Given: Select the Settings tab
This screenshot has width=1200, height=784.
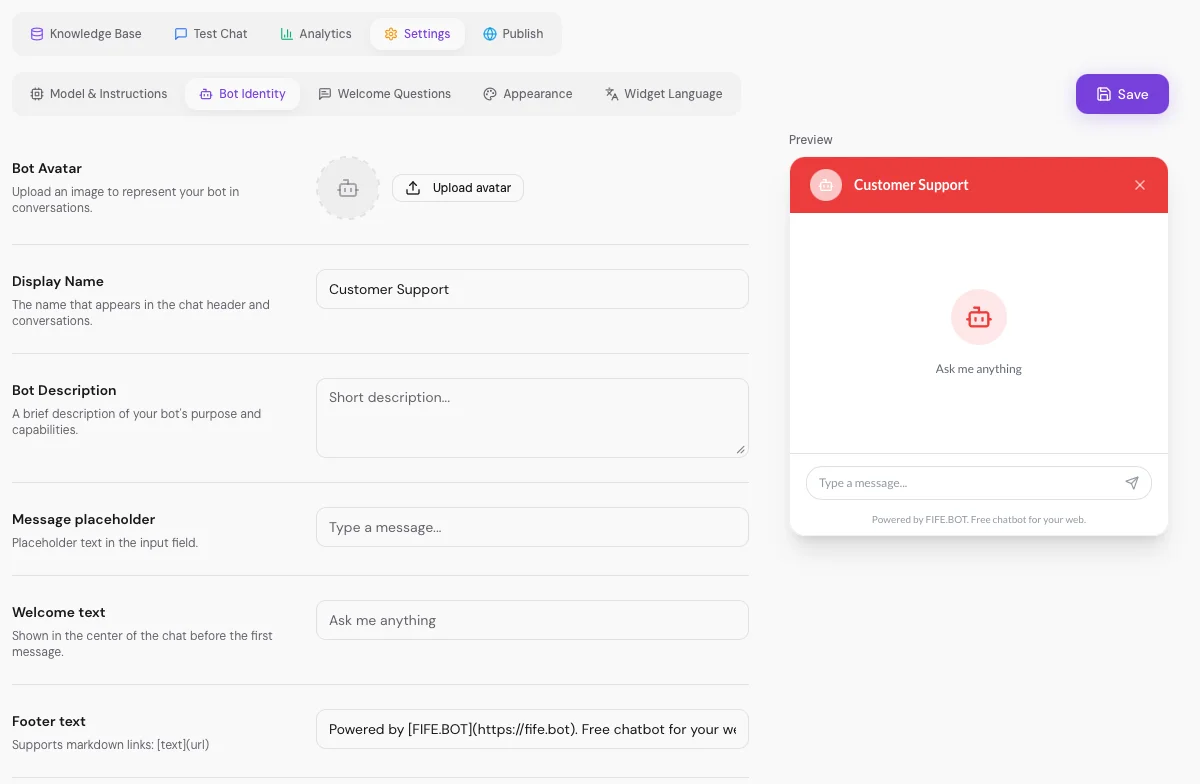Looking at the screenshot, I should [417, 34].
